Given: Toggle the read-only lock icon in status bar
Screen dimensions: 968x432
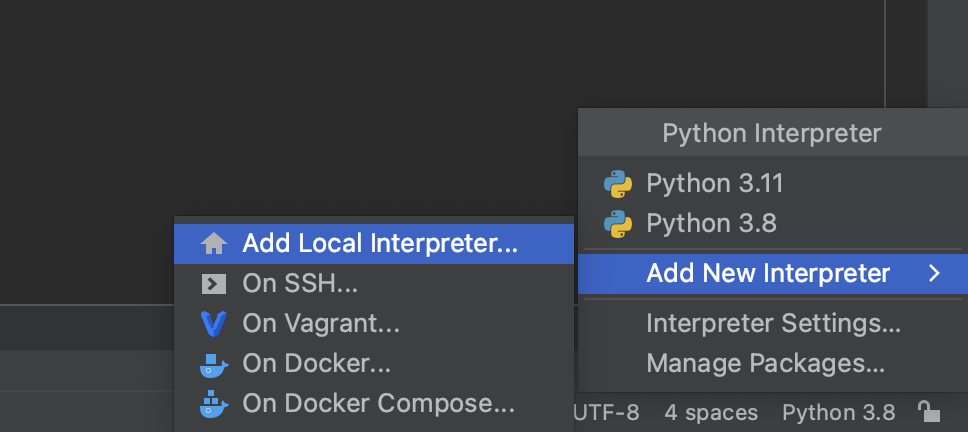Looking at the screenshot, I should (x=929, y=412).
